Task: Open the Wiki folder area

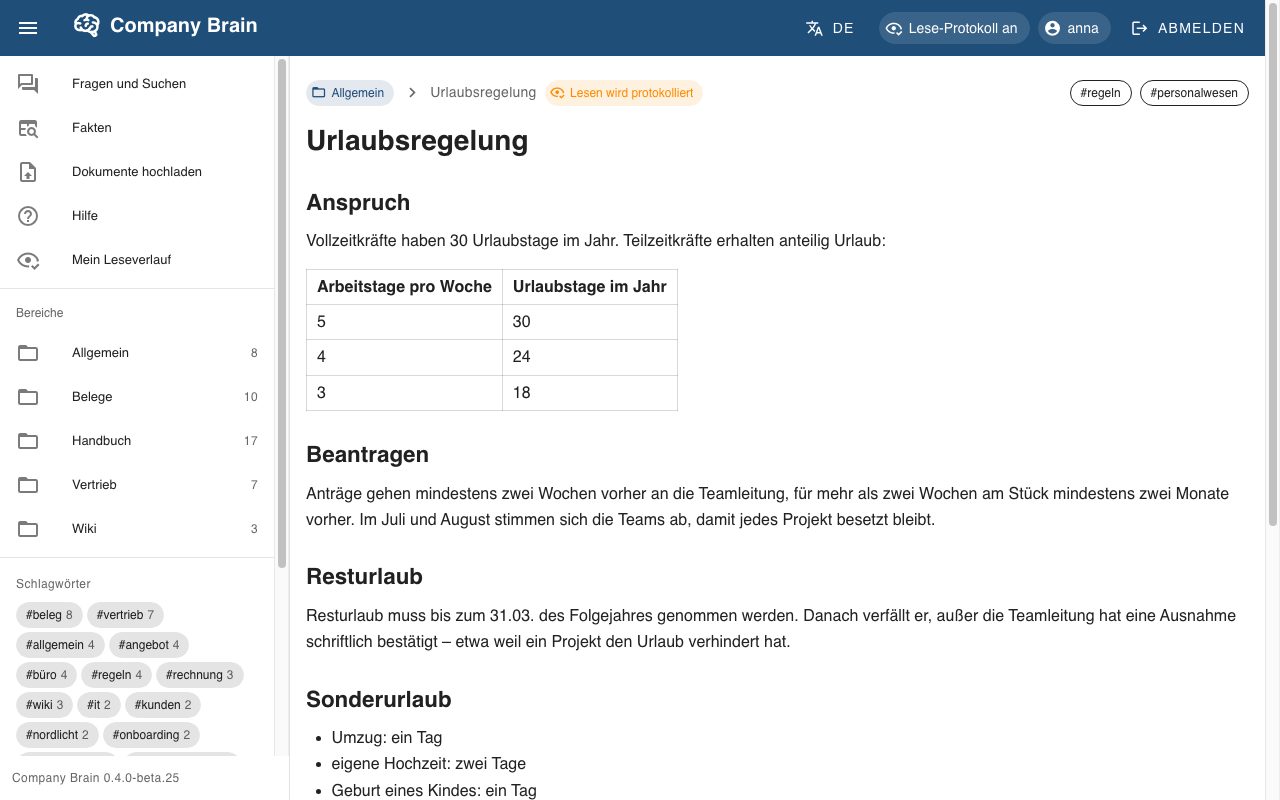Action: [x=137, y=529]
